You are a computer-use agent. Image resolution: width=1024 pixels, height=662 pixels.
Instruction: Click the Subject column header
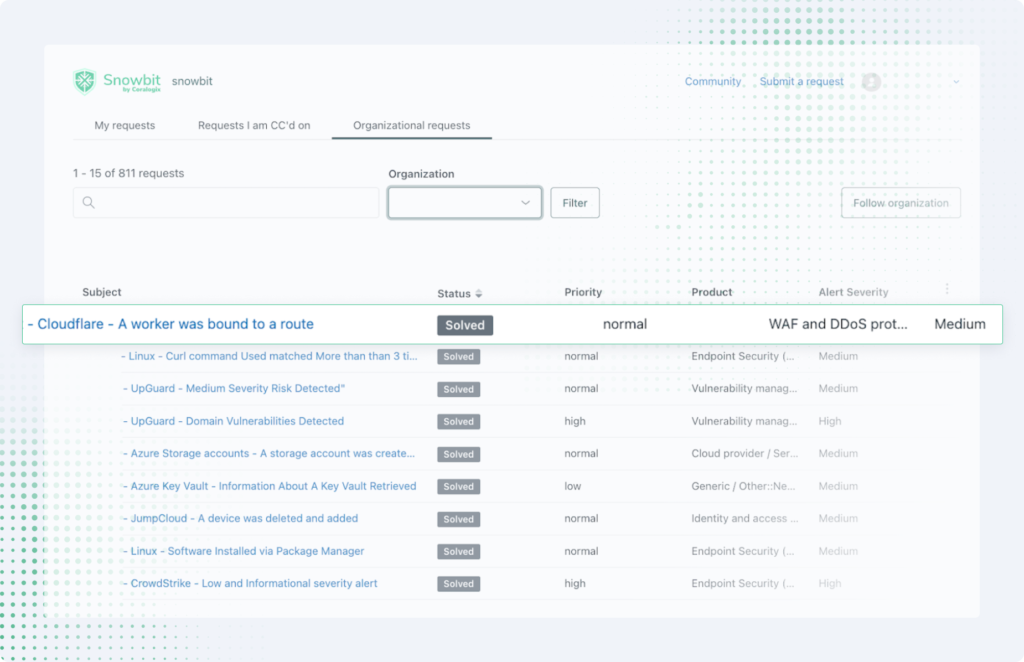pyautogui.click(x=102, y=292)
